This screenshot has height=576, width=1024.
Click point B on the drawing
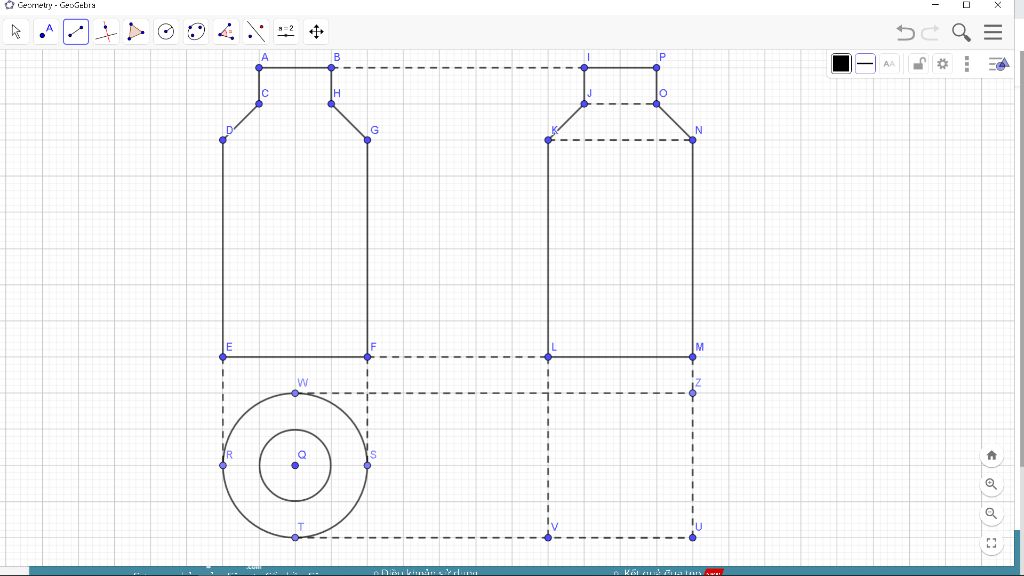[x=331, y=67]
